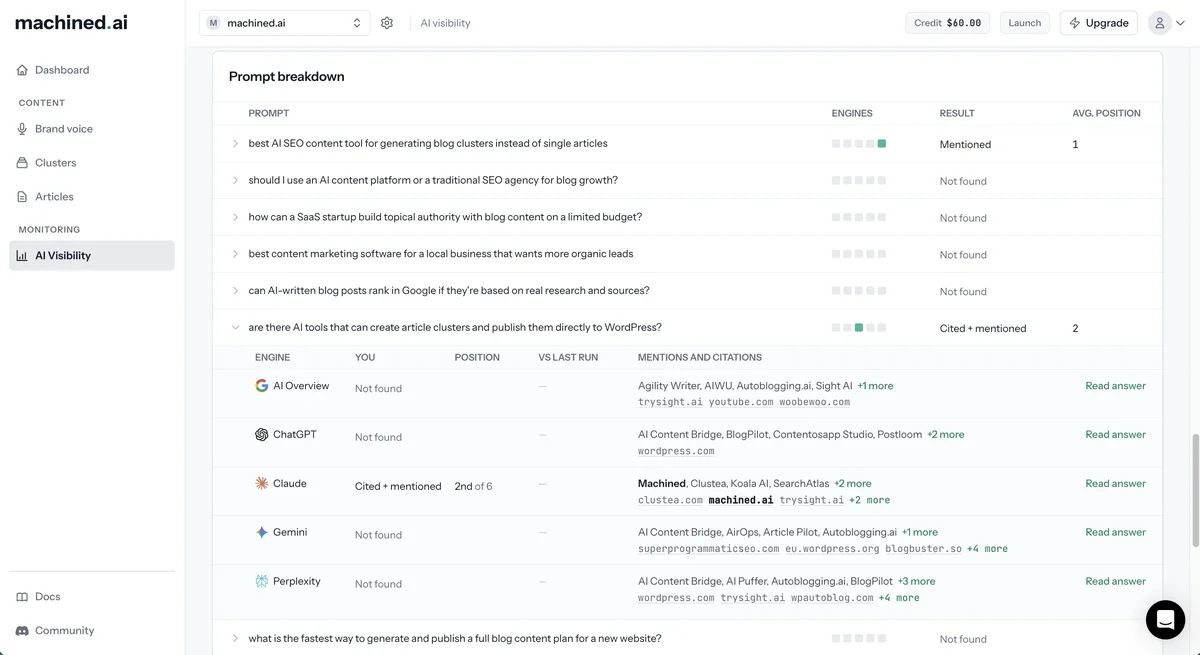The image size is (1200, 655).
Task: Show +2 more mentions for ChatGPT
Action: point(946,435)
